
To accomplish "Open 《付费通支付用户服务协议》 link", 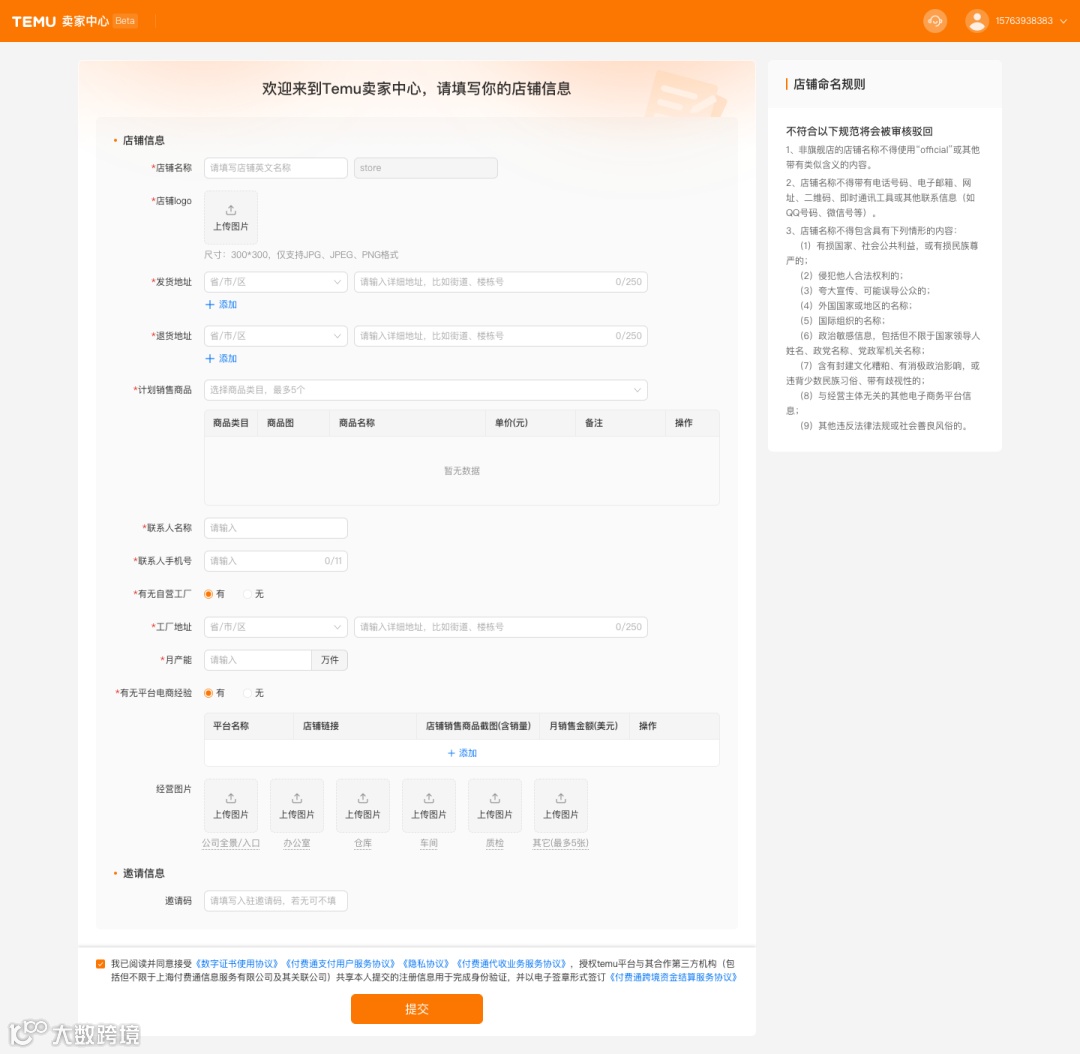I will 341,964.
